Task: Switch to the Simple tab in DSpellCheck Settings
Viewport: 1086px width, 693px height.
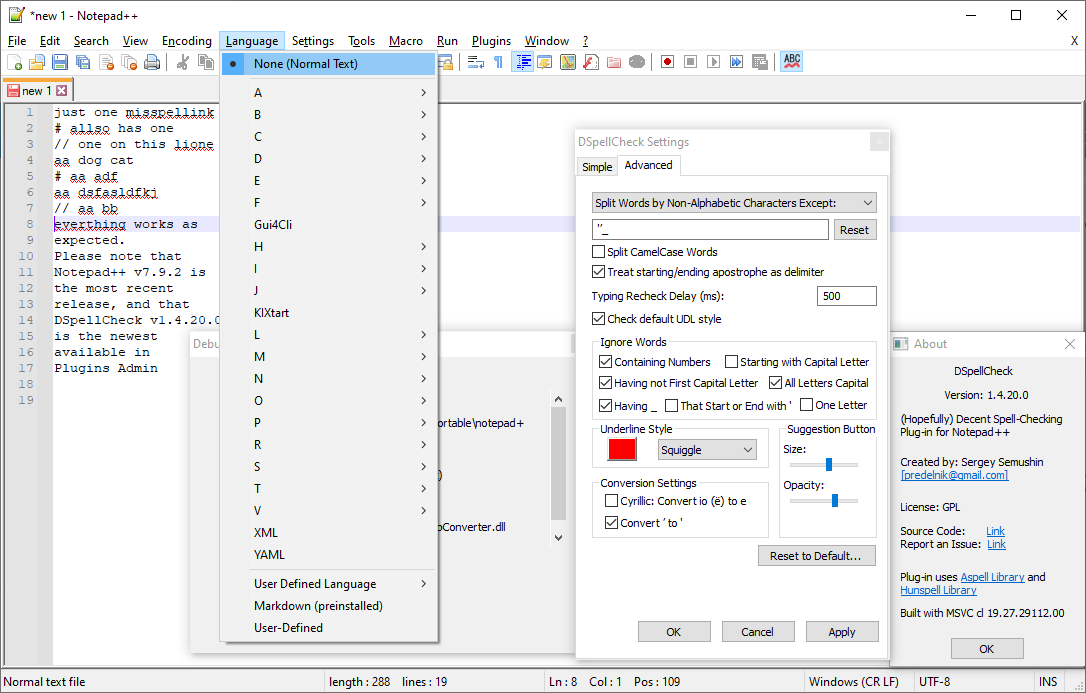Action: point(597,166)
